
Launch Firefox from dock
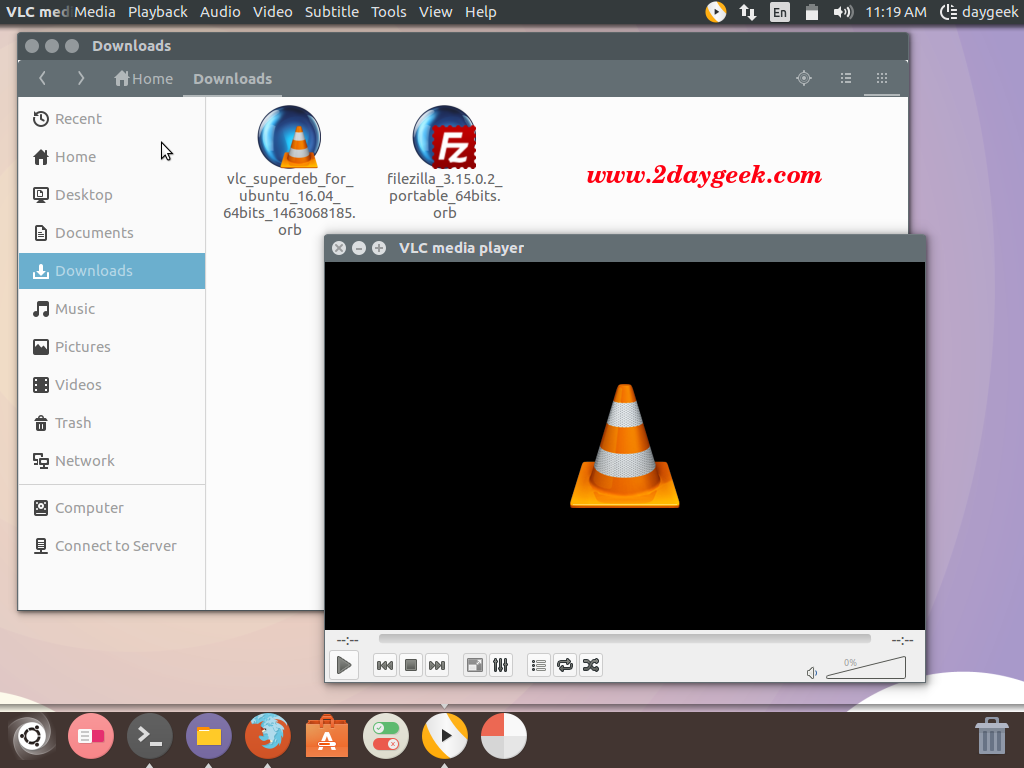pyautogui.click(x=268, y=736)
